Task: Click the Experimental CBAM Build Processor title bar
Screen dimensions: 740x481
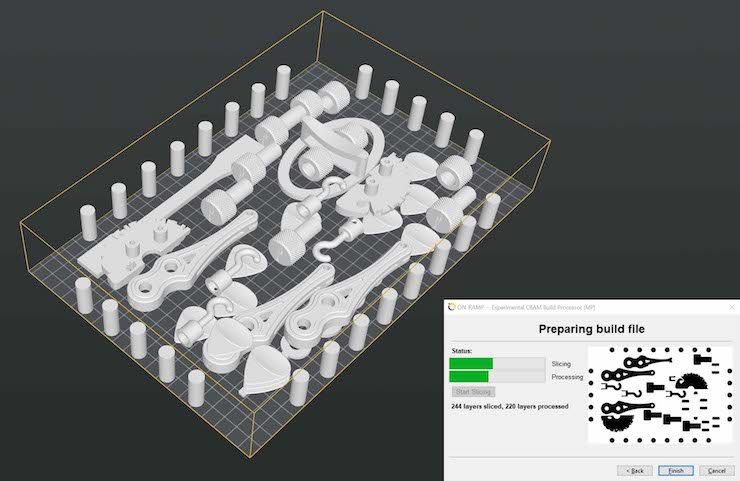Action: 560,306
